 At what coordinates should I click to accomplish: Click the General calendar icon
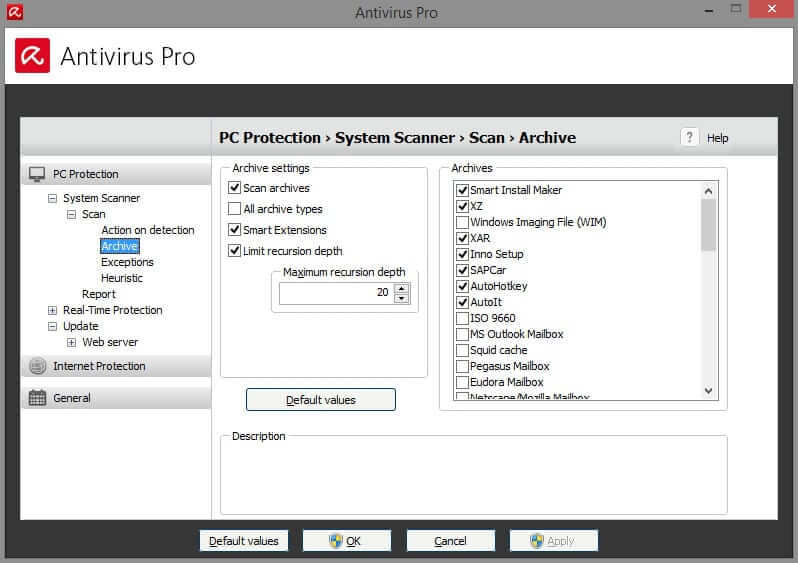37,398
